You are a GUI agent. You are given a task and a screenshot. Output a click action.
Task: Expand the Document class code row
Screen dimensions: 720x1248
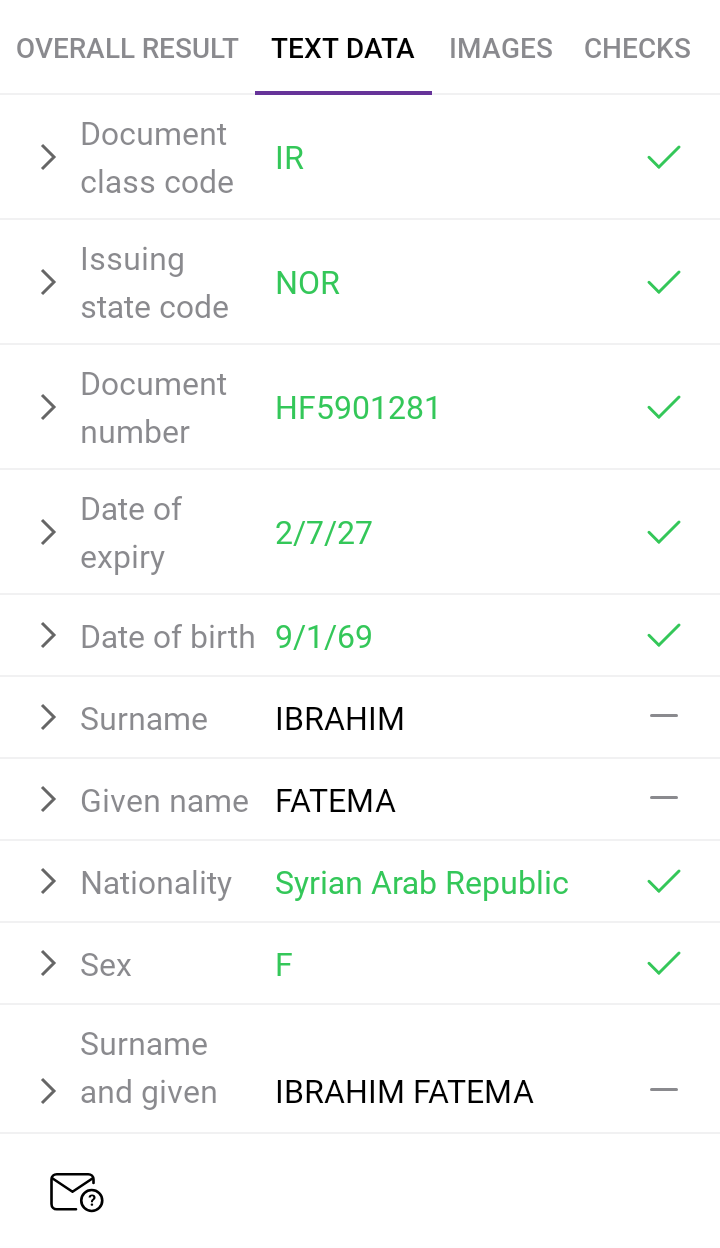[x=48, y=157]
